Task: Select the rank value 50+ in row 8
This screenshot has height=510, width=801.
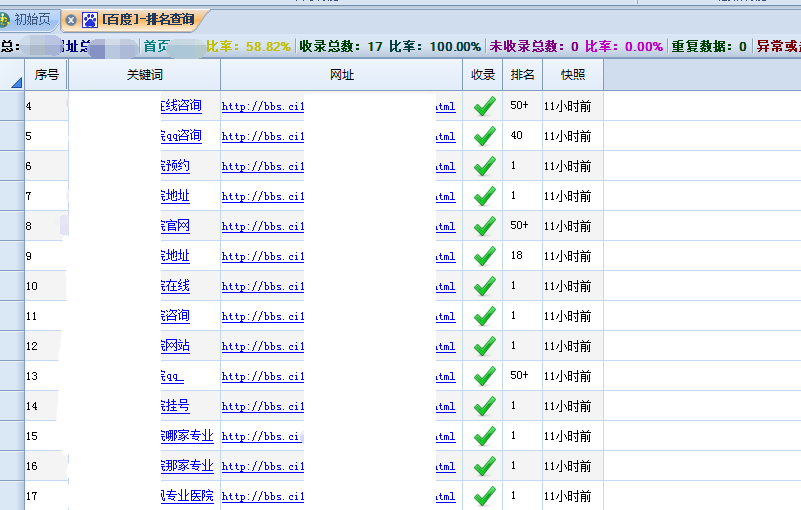Action: click(519, 225)
